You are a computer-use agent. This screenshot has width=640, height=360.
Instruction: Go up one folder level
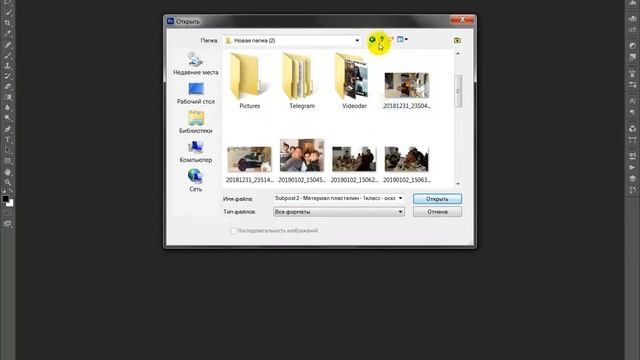coord(381,40)
